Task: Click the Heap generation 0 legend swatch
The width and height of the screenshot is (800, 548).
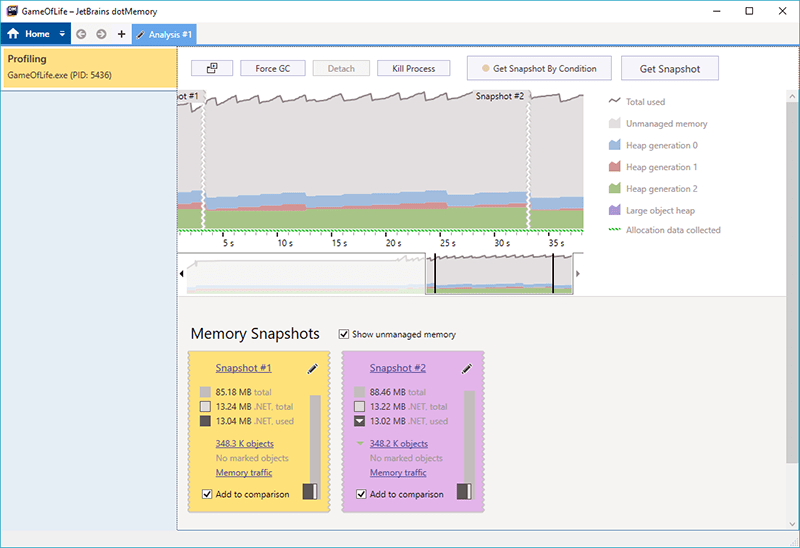Action: [x=616, y=145]
